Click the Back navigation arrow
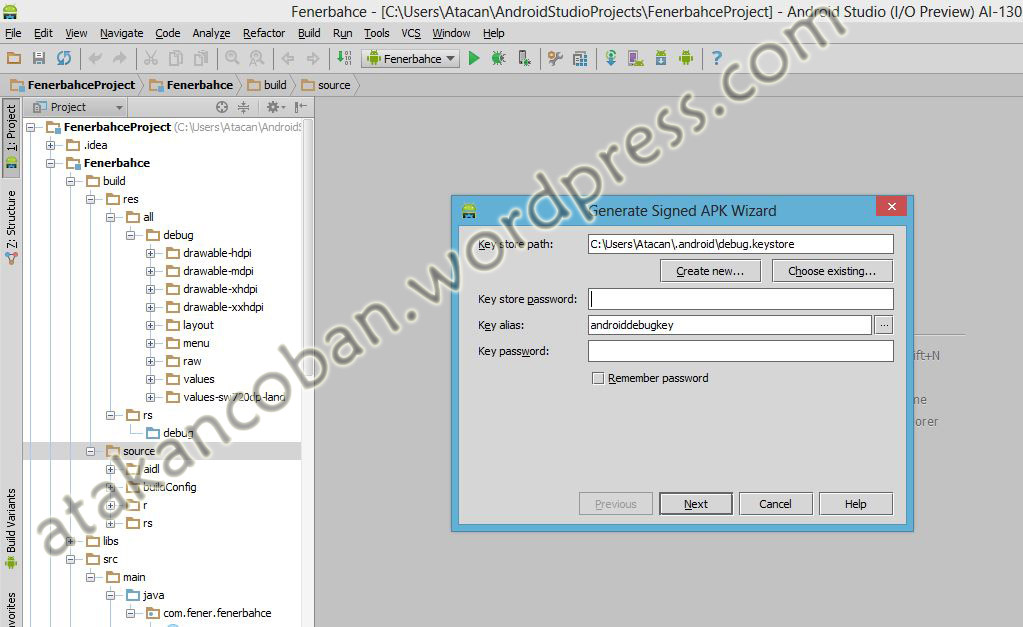The height and width of the screenshot is (627, 1023). point(288,59)
